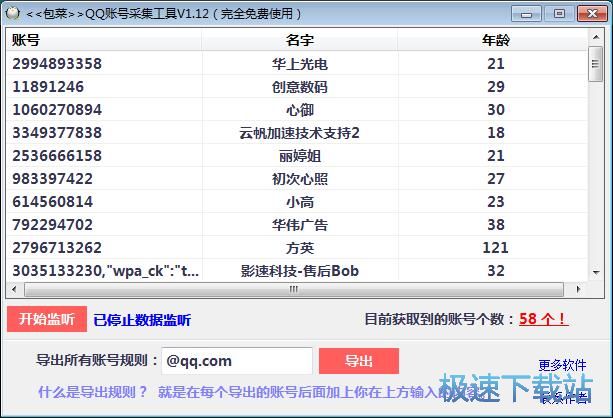The width and height of the screenshot is (613, 418).
Task: Click age value 29
Action: click(496, 87)
